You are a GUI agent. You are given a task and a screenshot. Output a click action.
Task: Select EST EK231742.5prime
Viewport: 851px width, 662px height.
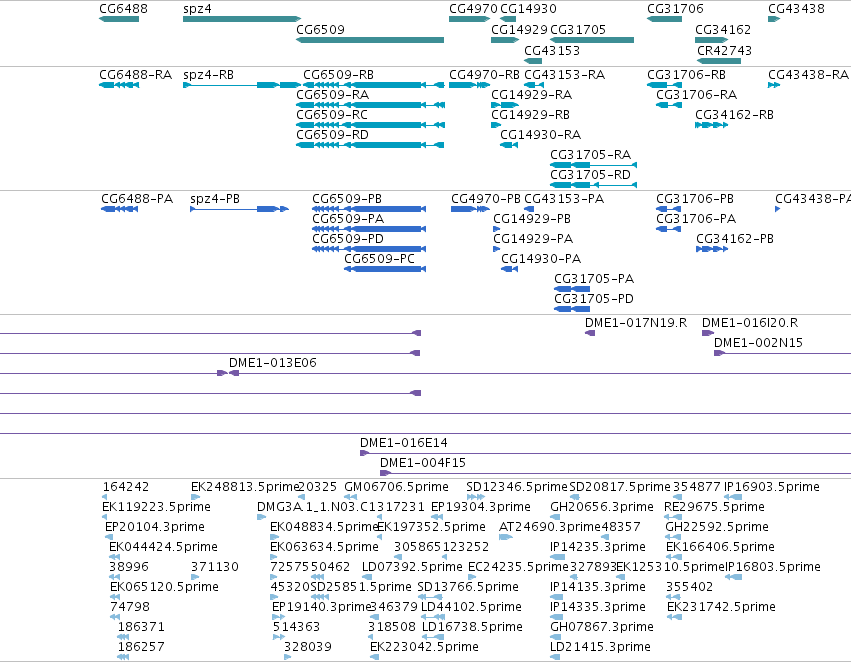coord(674,617)
